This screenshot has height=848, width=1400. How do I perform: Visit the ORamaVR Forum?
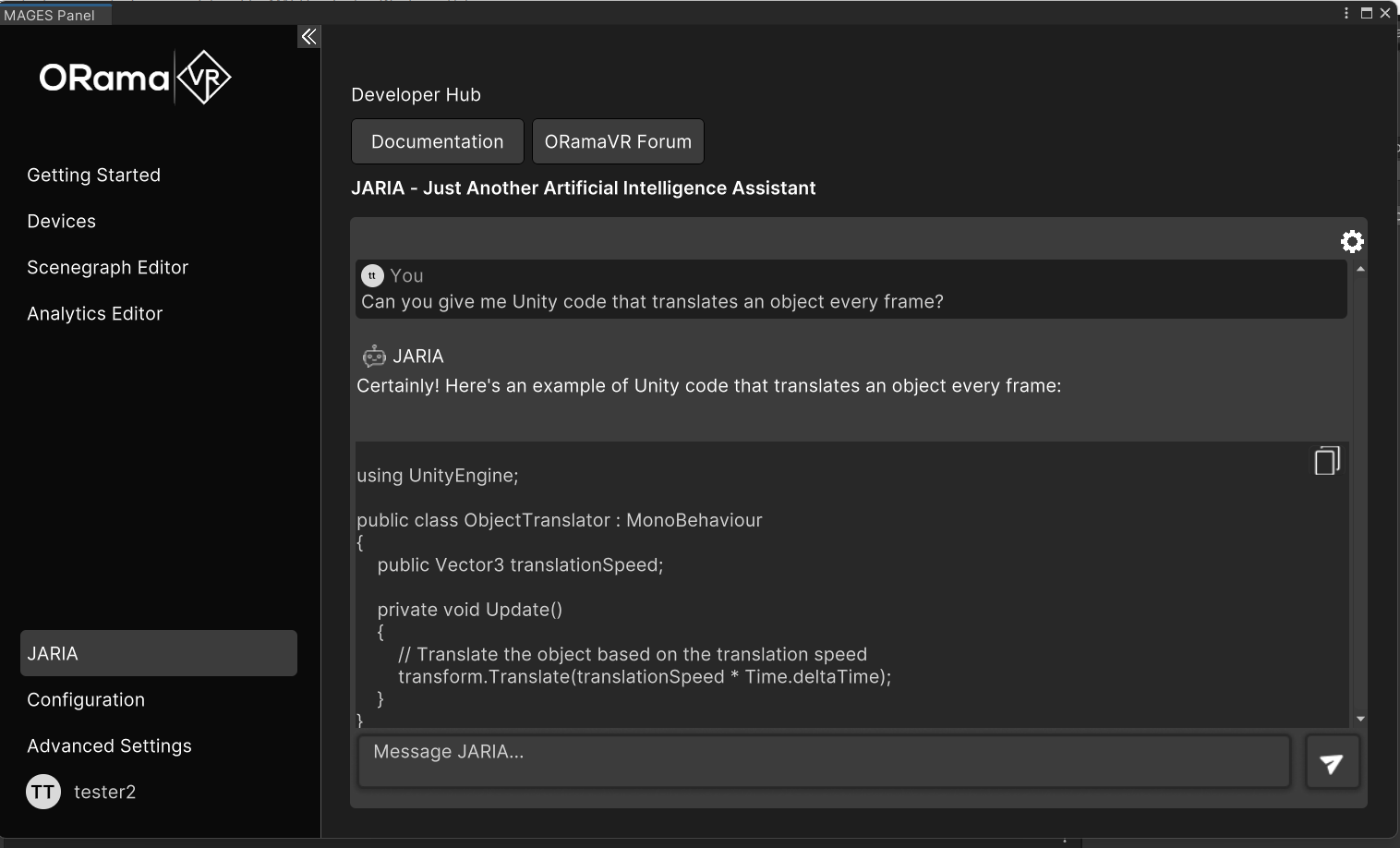tap(618, 141)
